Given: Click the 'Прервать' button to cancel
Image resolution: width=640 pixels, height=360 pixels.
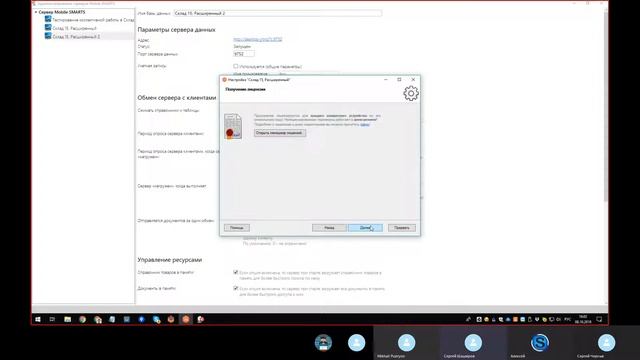Looking at the screenshot, I should pyautogui.click(x=402, y=228).
